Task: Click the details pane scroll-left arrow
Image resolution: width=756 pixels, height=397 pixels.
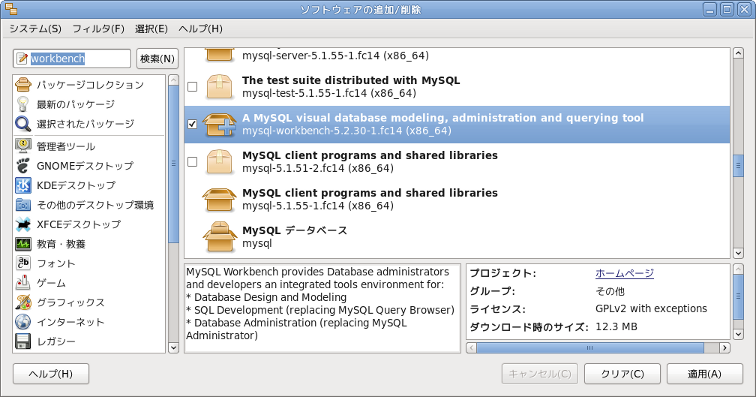Action: pos(472,348)
